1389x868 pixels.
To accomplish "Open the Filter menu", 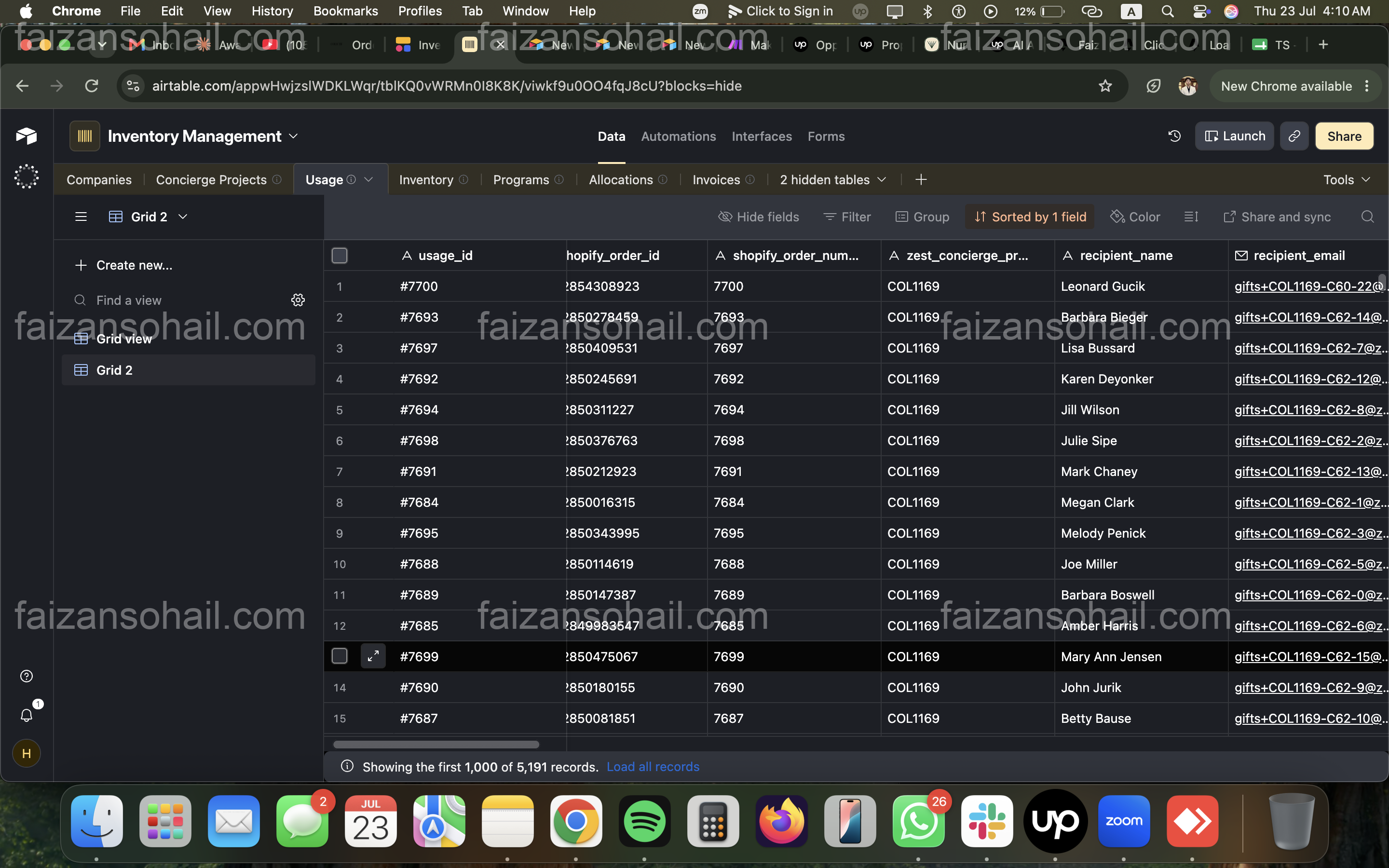I will pyautogui.click(x=847, y=217).
